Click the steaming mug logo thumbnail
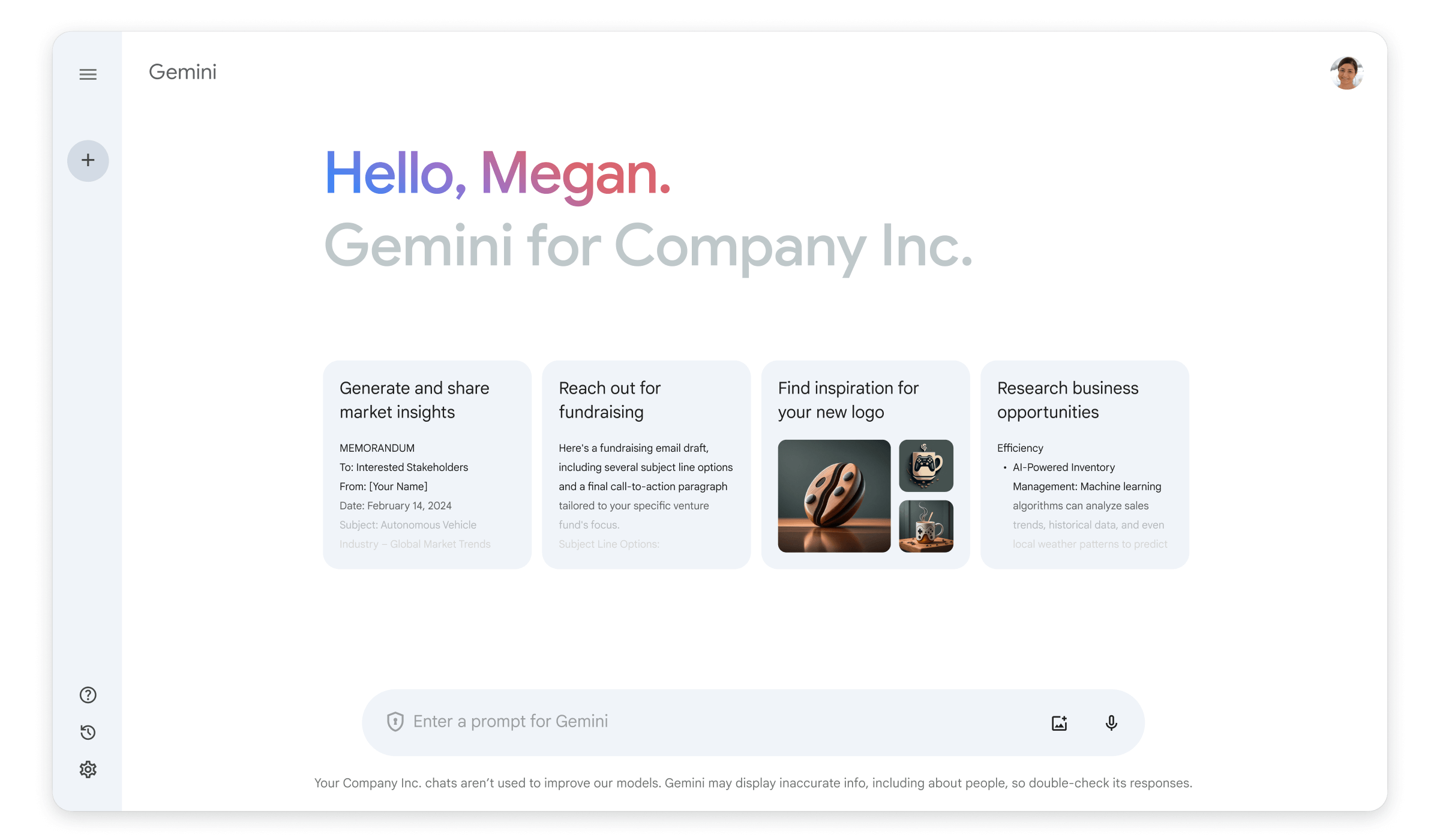This screenshot has width=1440, height=840. (926, 526)
